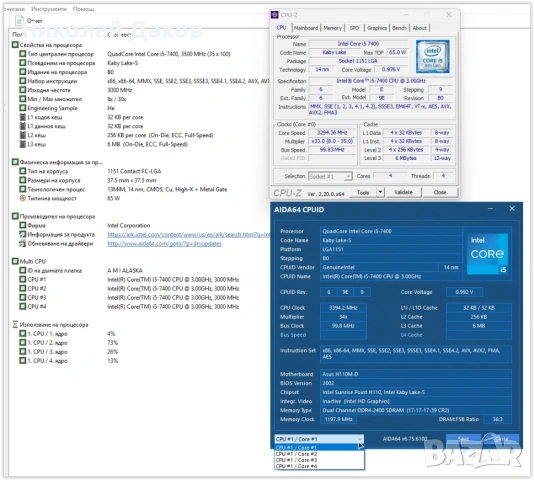Click the L3 cache chip icon
The image size is (534, 480).
point(22,144)
